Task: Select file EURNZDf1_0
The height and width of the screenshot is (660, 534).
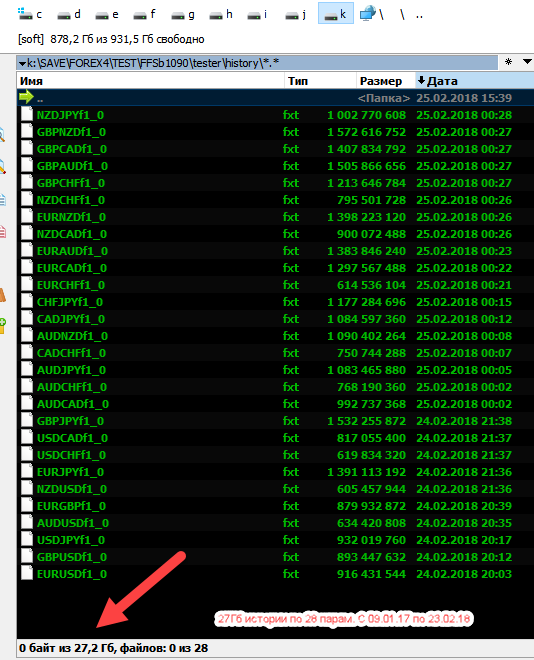Action: coord(275,217)
